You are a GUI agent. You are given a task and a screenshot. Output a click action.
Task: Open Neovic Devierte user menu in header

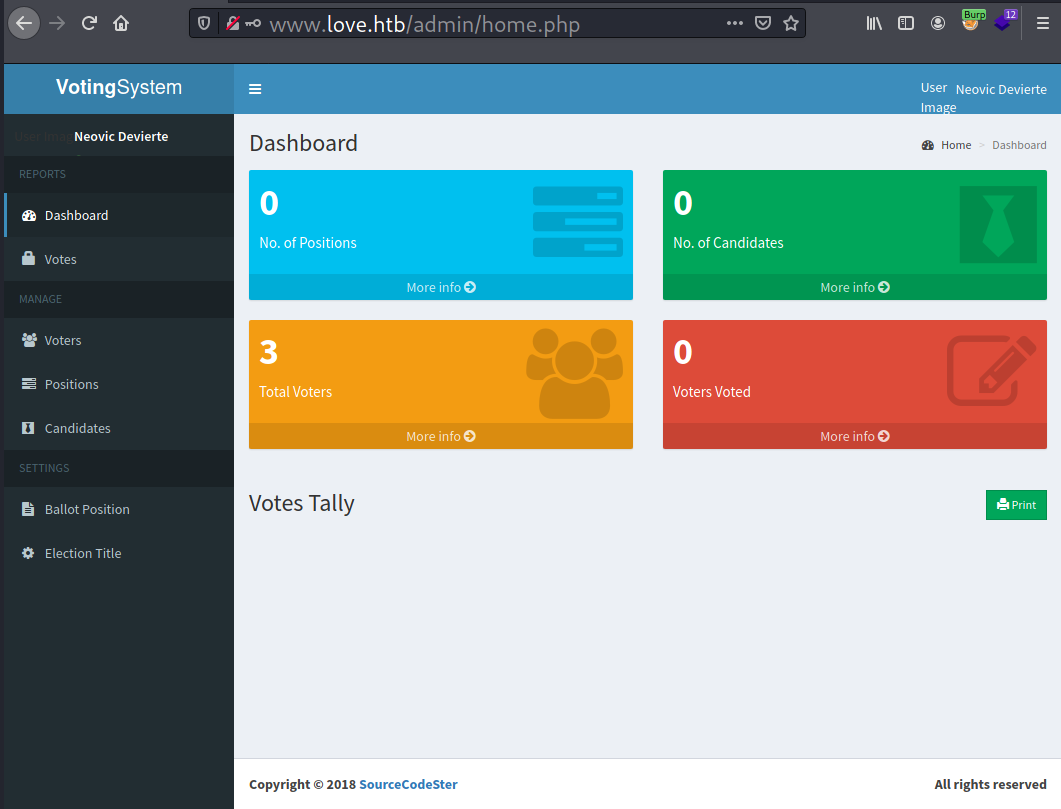(1000, 89)
